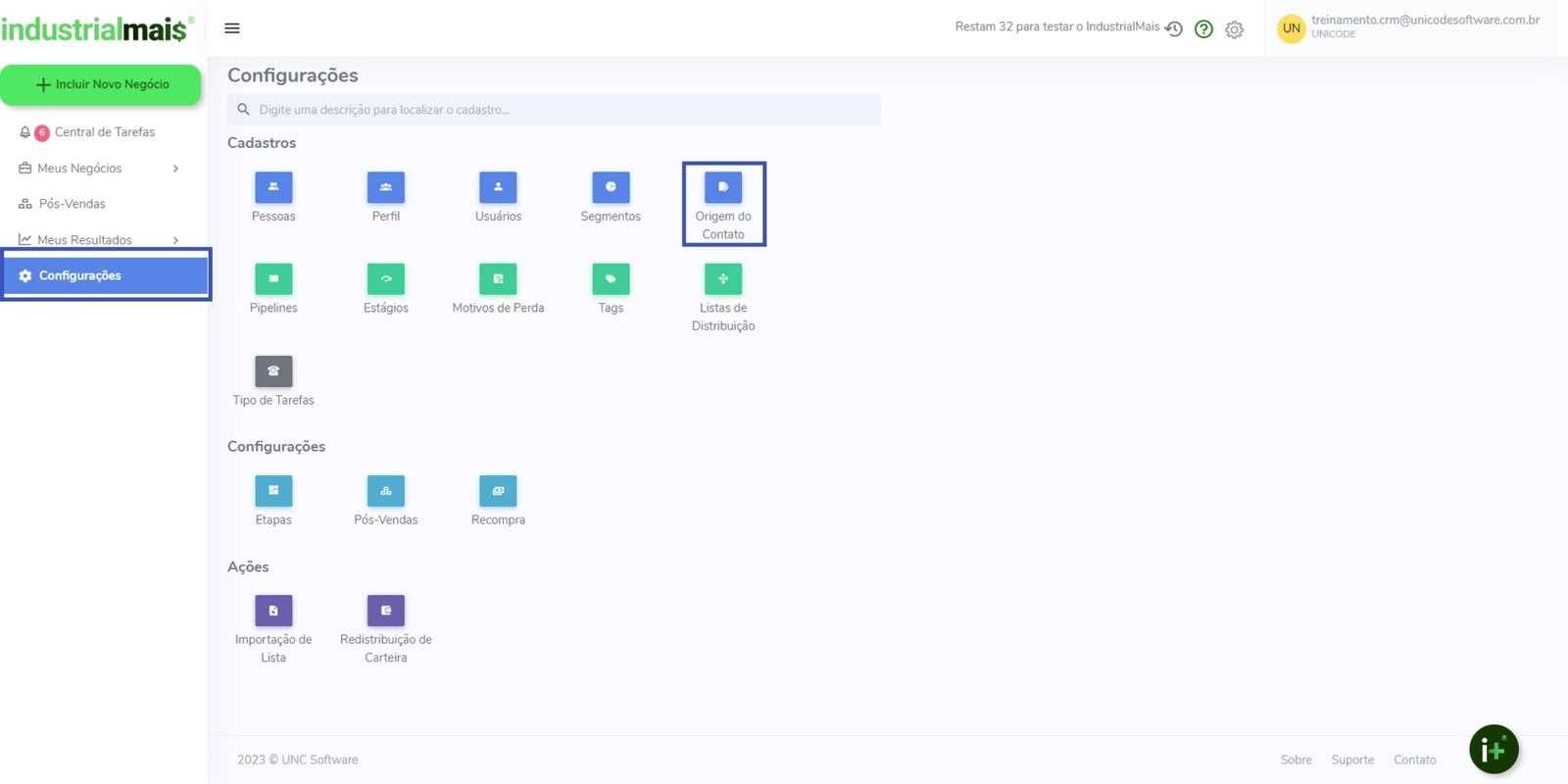Toggle the hamburger sidebar menu
1568x784 pixels.
pos(232,28)
